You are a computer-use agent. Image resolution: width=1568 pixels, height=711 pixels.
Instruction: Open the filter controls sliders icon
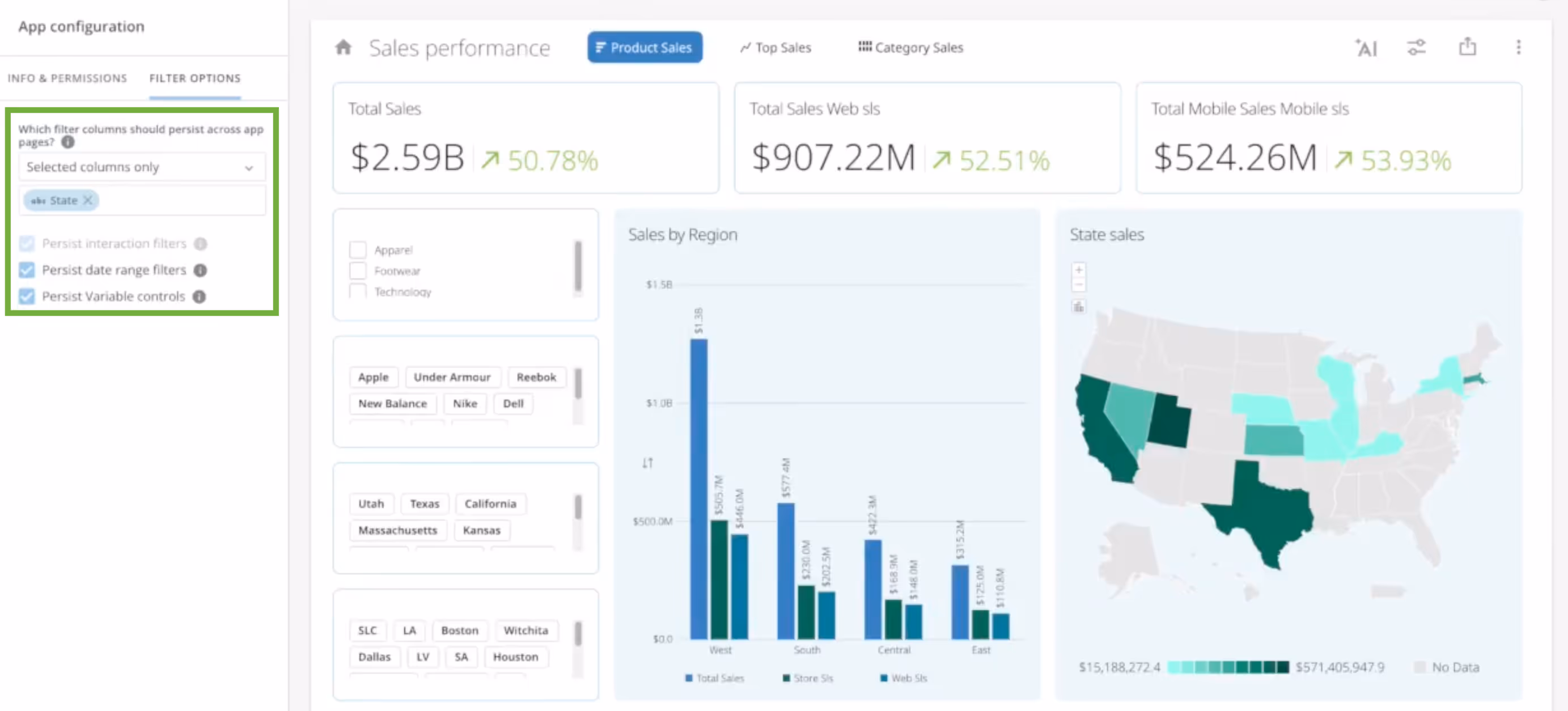point(1417,47)
